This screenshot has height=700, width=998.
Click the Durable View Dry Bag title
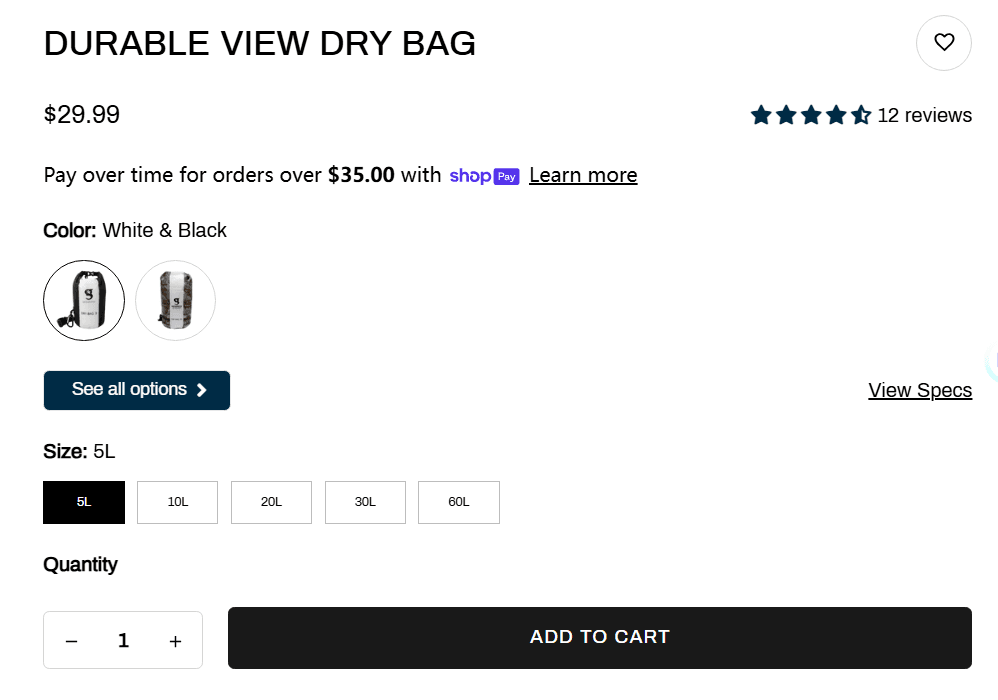tap(260, 43)
